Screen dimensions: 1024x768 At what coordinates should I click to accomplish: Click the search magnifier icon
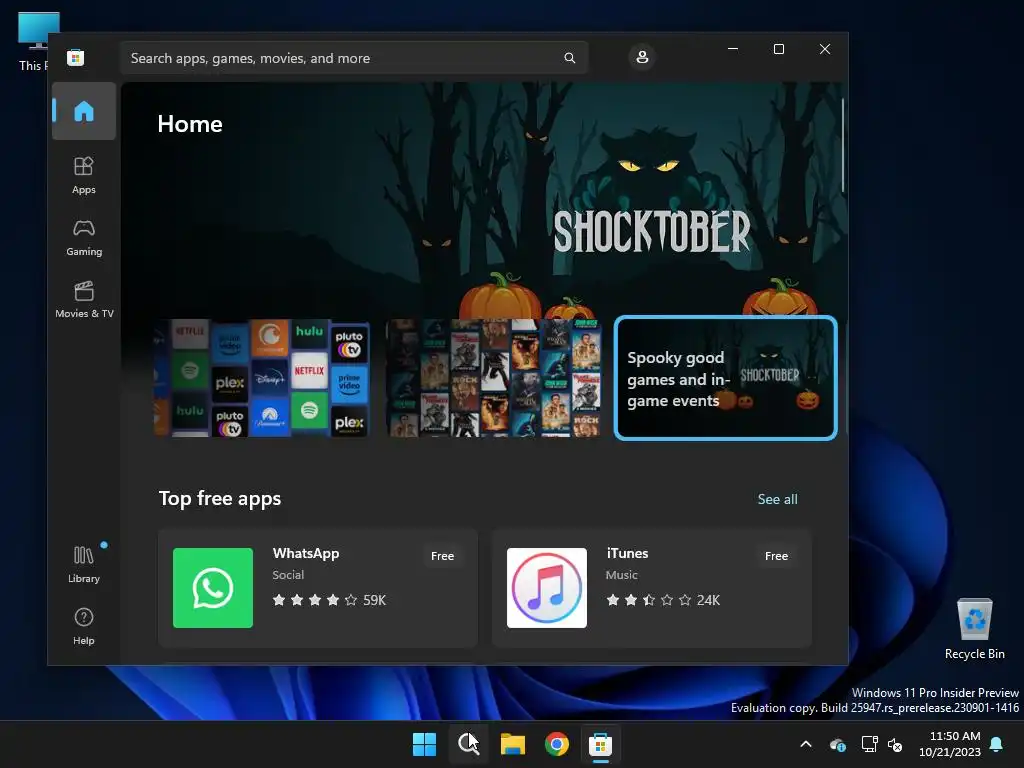coord(569,58)
